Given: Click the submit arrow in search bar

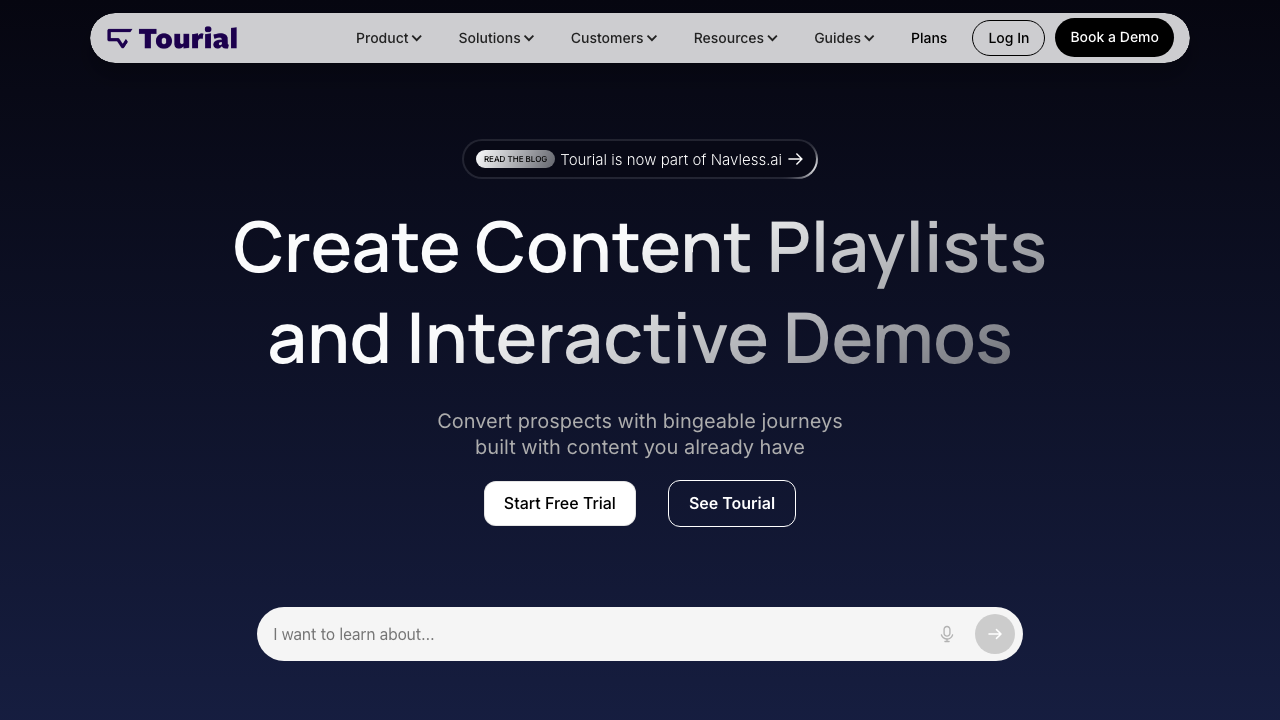Looking at the screenshot, I should click(994, 634).
